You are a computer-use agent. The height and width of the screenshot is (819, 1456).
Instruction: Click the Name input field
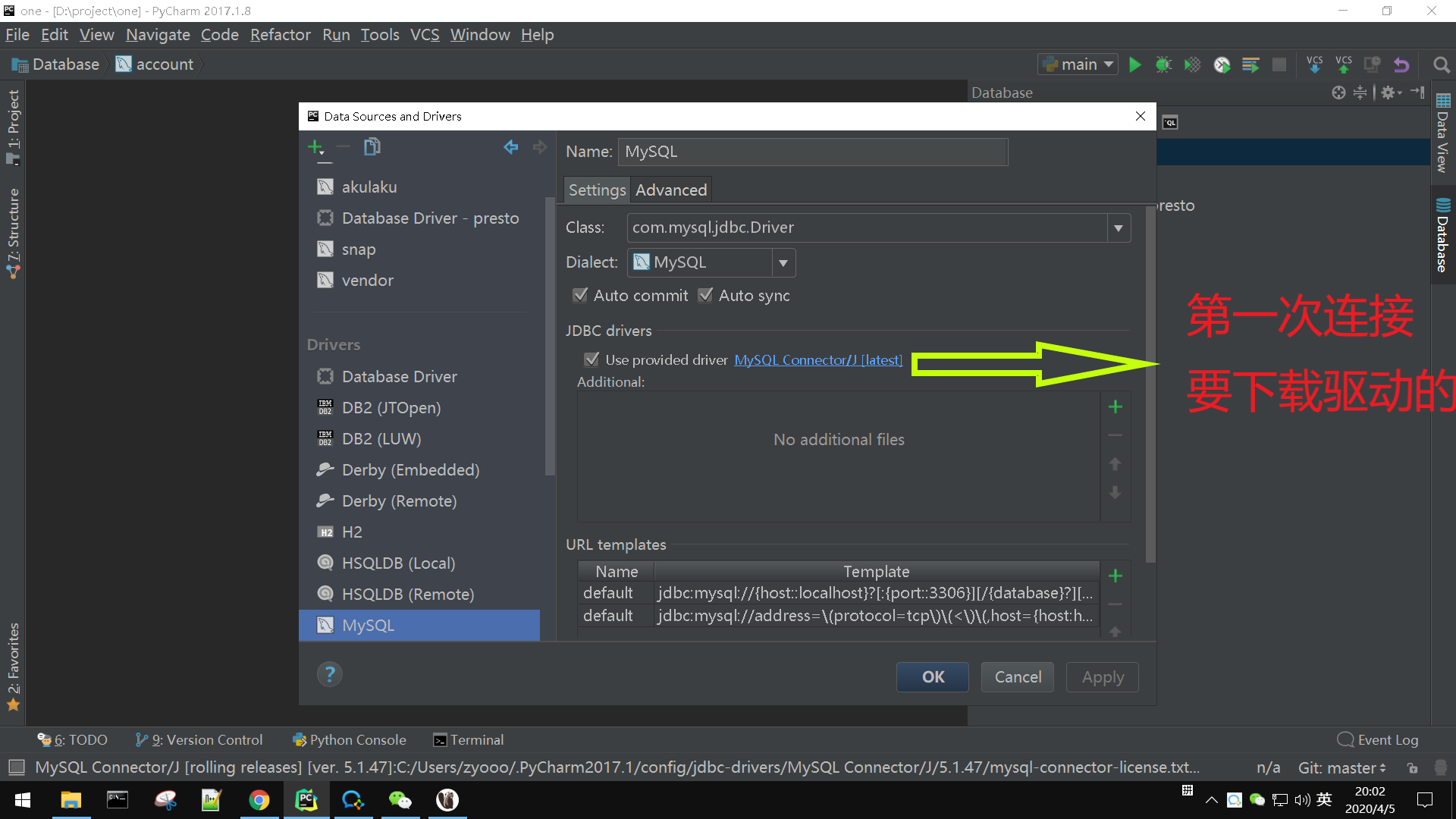click(811, 152)
